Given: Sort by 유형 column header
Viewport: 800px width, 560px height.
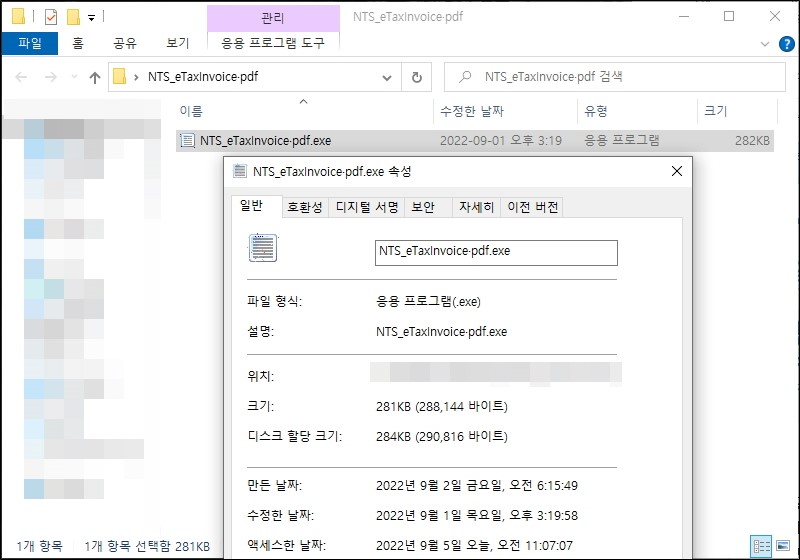Looking at the screenshot, I should pos(596,111).
